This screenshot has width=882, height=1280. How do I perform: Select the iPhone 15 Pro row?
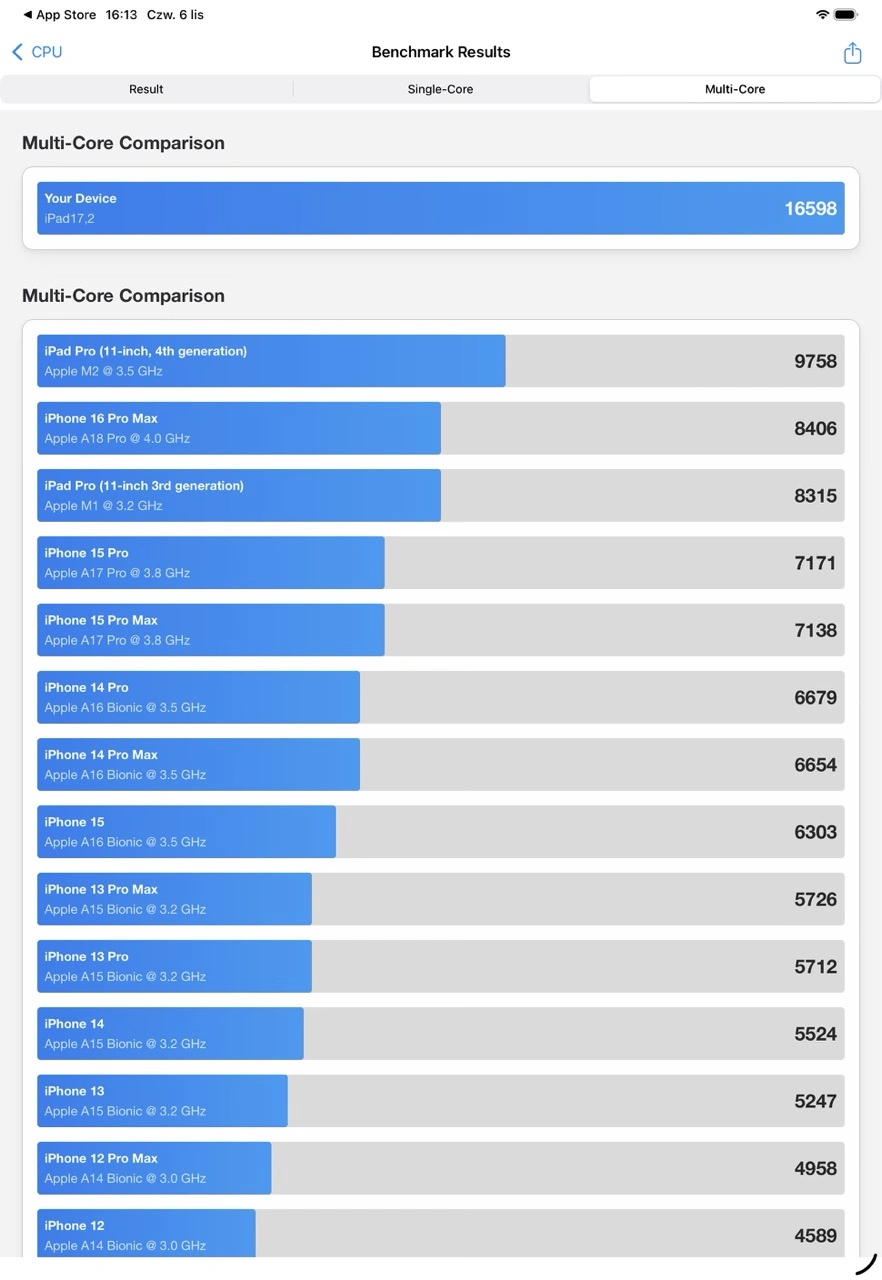coord(440,563)
